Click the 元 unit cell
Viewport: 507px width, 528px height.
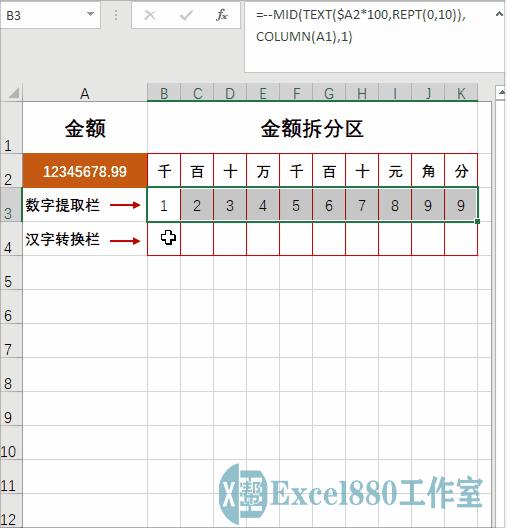click(x=395, y=171)
